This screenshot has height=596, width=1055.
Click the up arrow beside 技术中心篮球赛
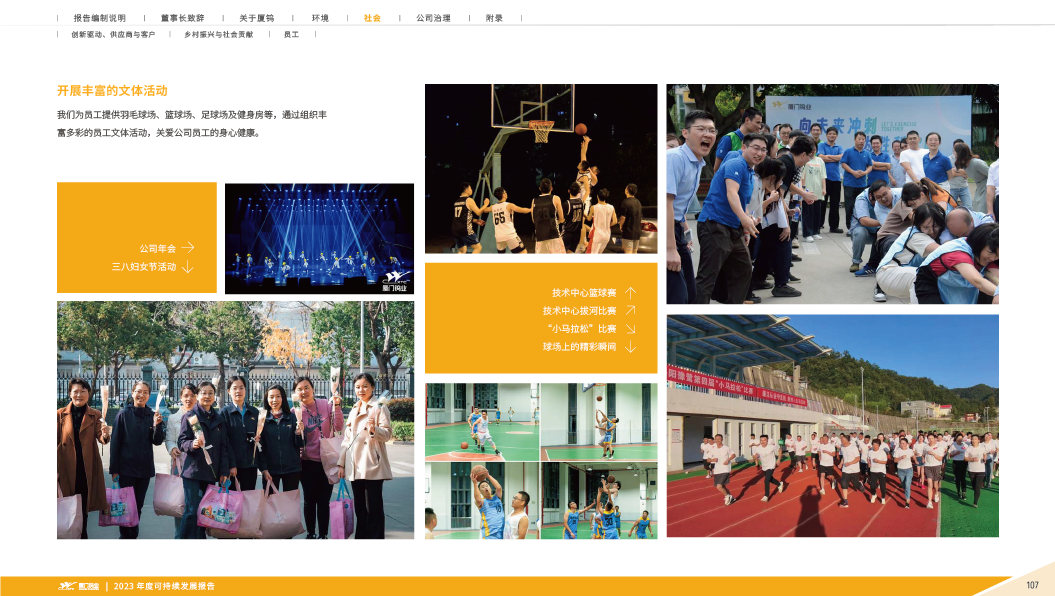pos(630,293)
